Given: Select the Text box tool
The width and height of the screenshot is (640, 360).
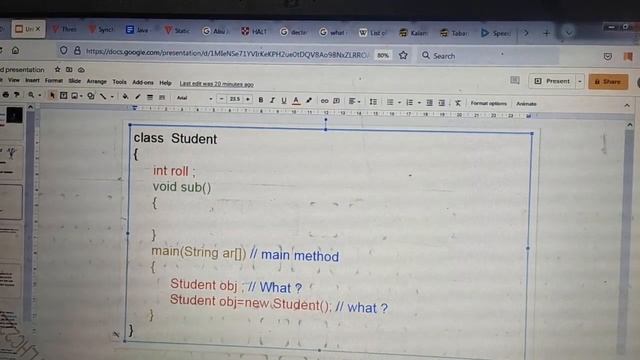Looking at the screenshot, I should 63,96.
